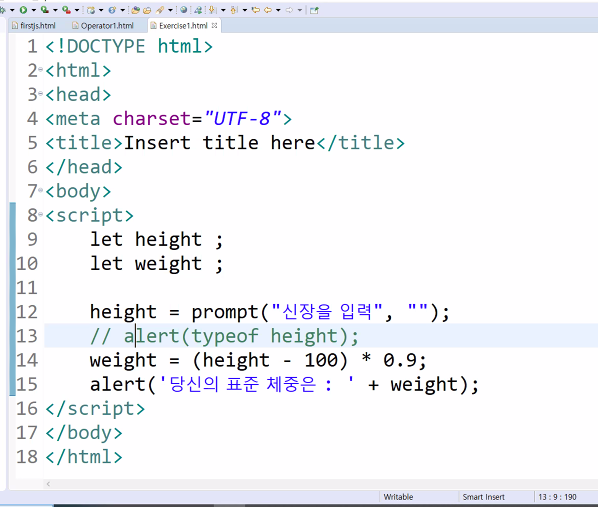Click the 13 : 9 : 190 cursor position
This screenshot has height=507, width=598.
pyautogui.click(x=557, y=497)
